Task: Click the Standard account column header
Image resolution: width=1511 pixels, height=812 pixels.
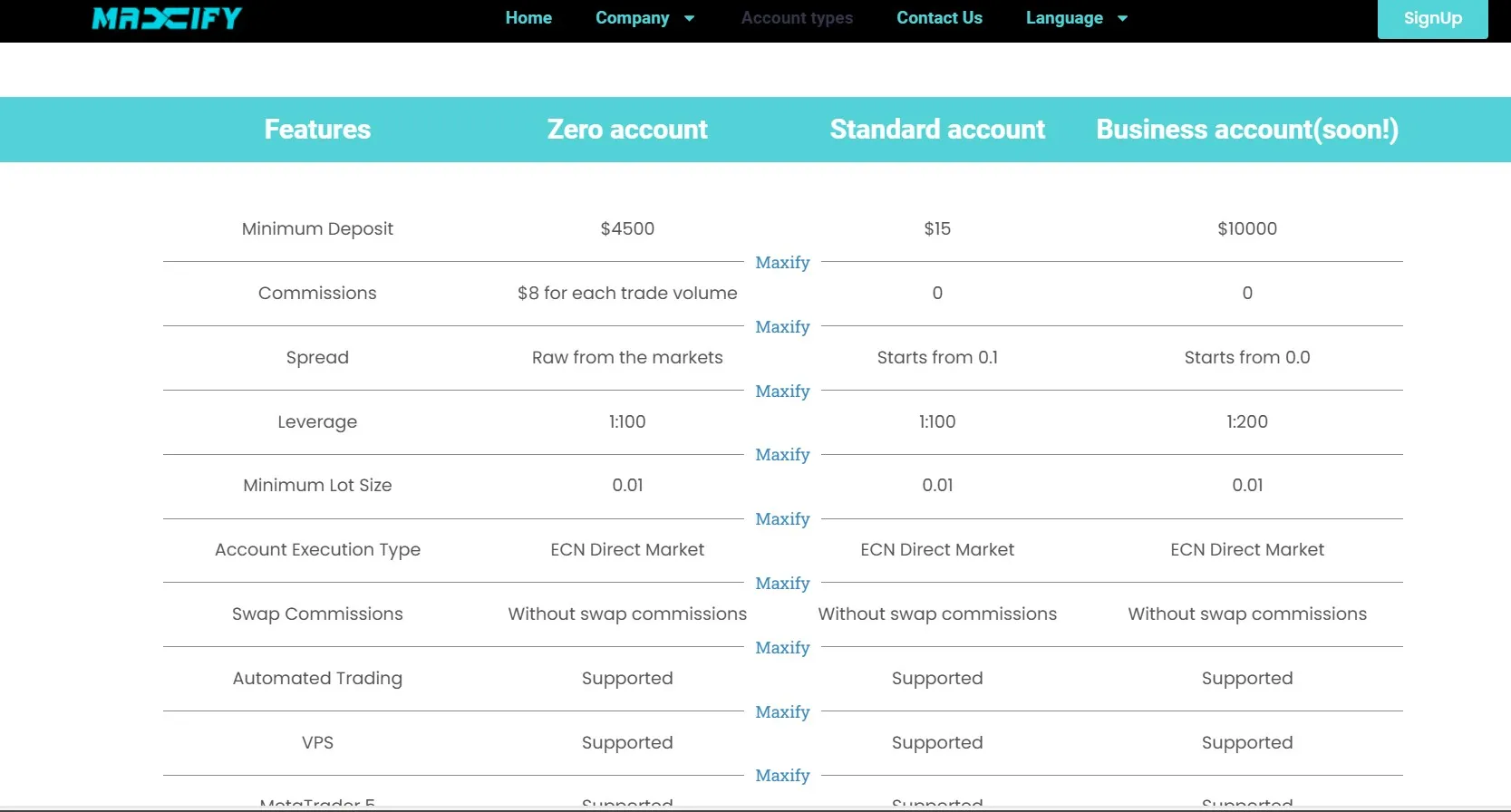Action: 937,130
